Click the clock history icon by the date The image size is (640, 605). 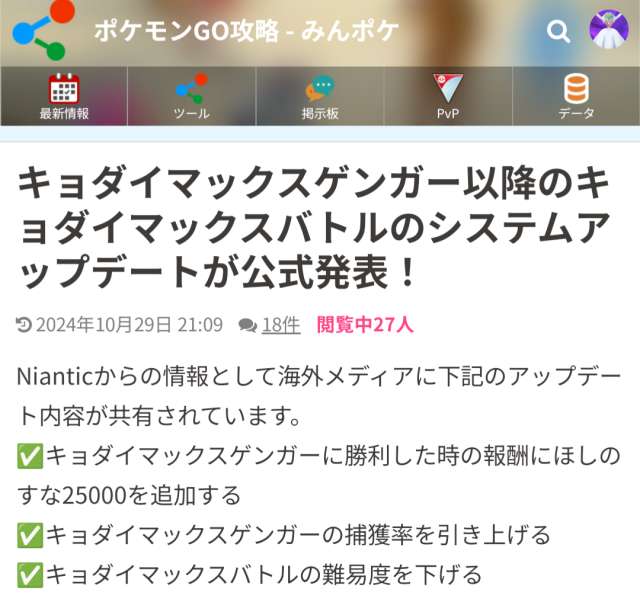(24, 325)
